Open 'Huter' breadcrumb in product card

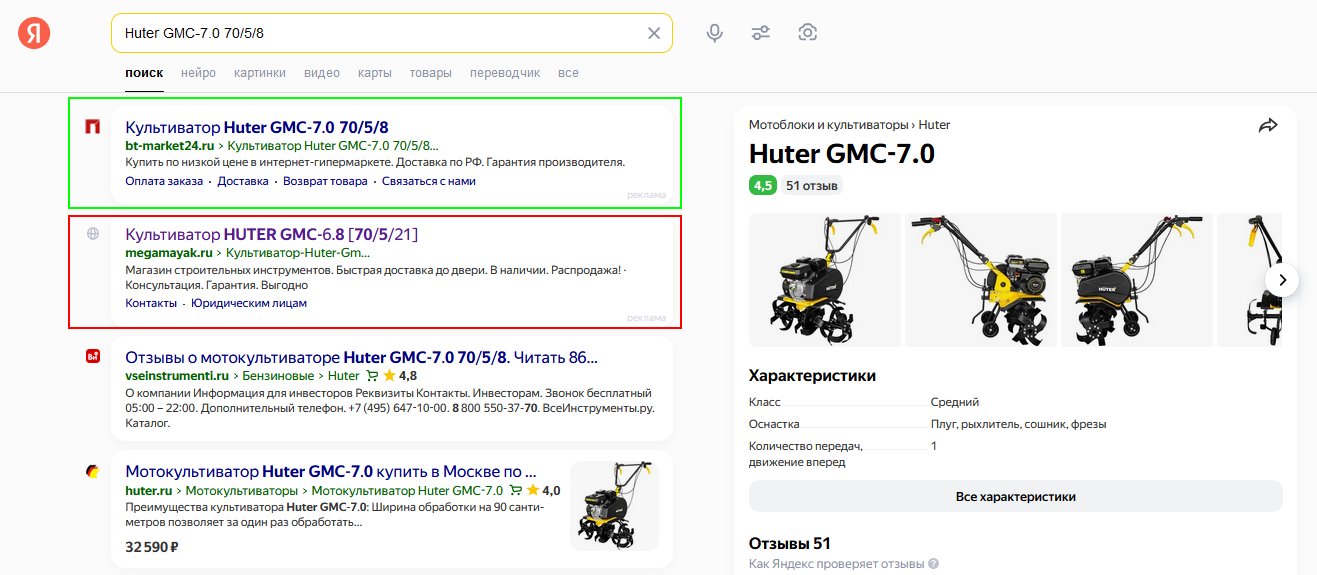point(934,125)
